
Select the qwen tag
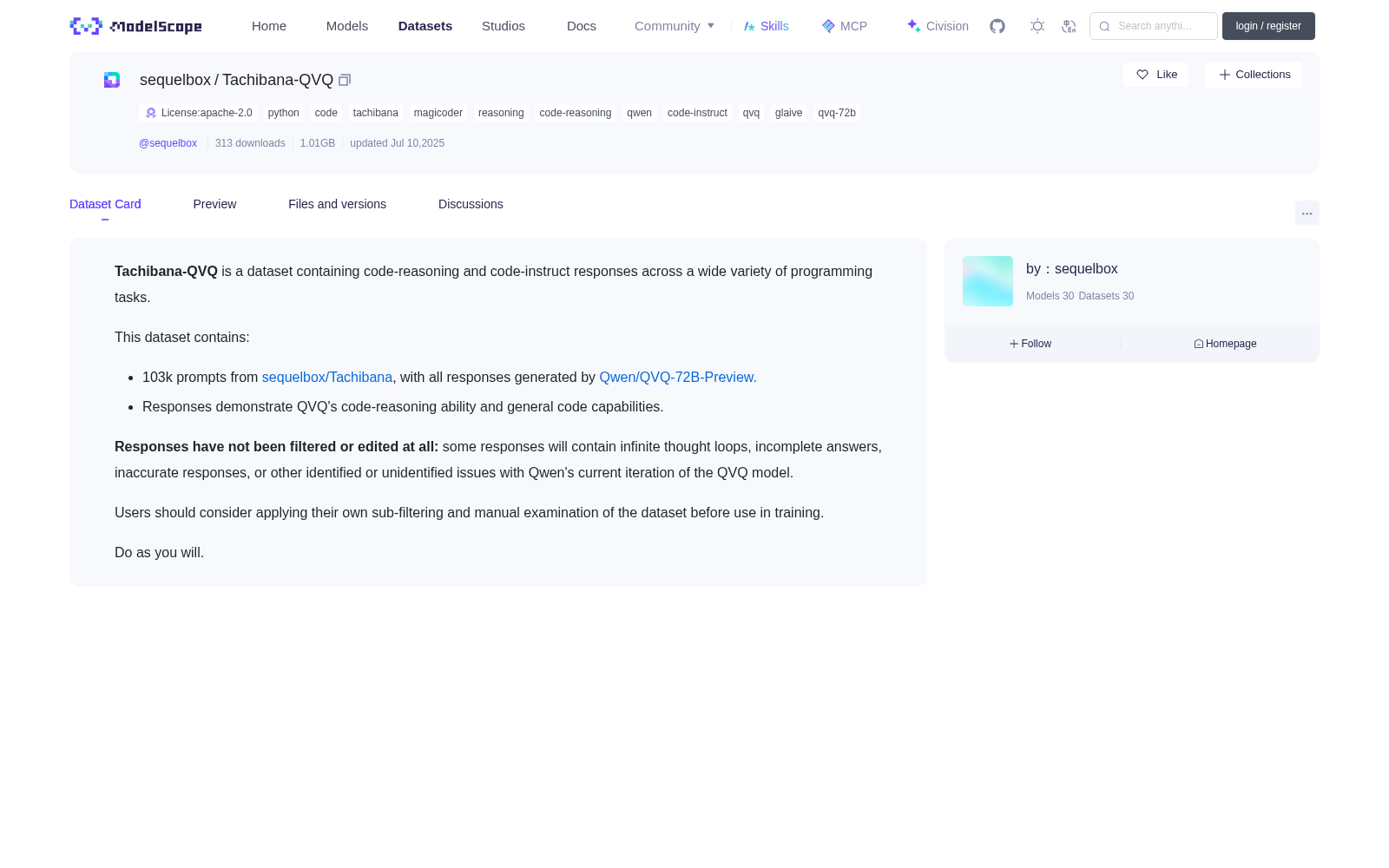pyautogui.click(x=639, y=113)
